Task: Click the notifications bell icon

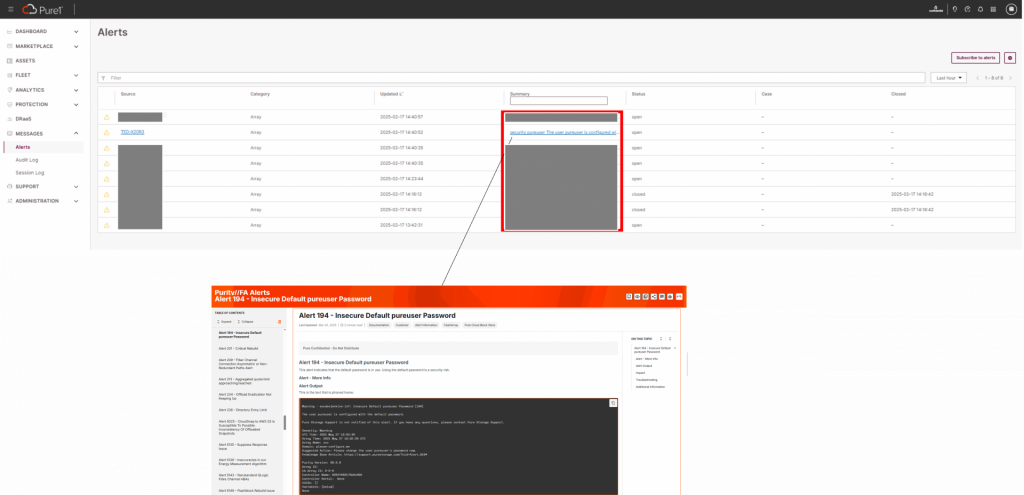Action: click(978, 9)
